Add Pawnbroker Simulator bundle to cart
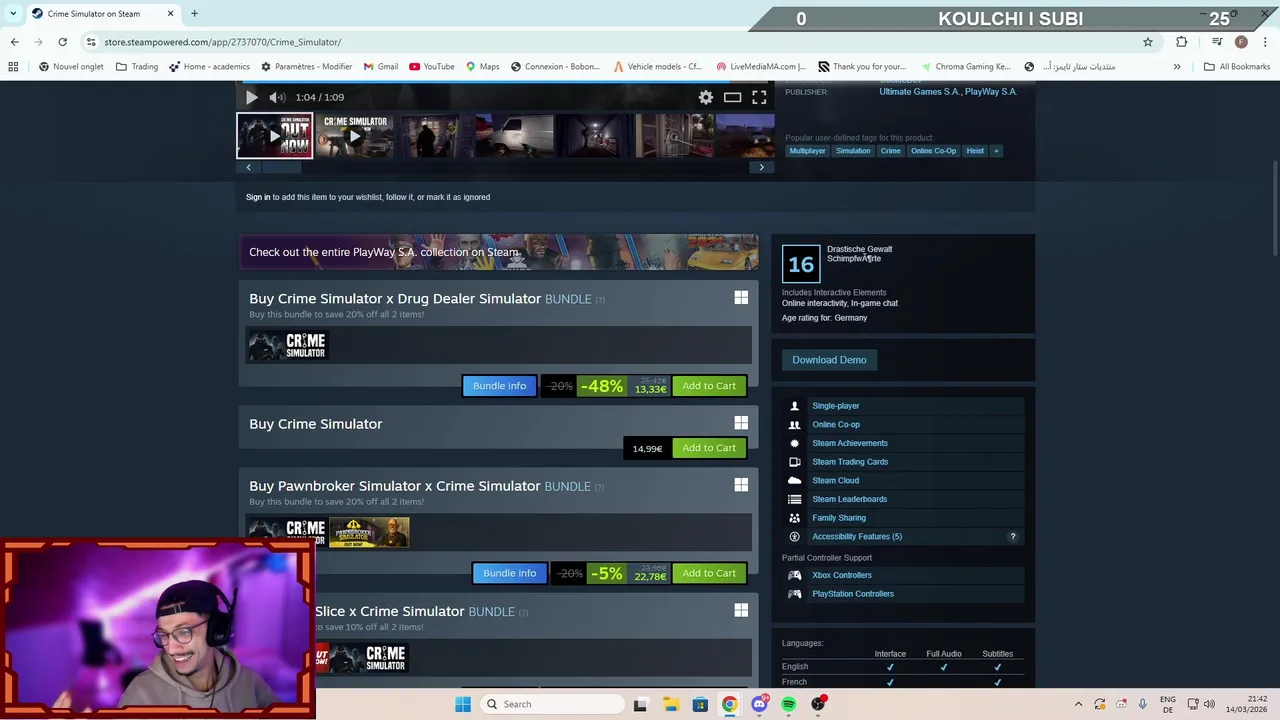This screenshot has width=1280, height=720. tap(709, 573)
